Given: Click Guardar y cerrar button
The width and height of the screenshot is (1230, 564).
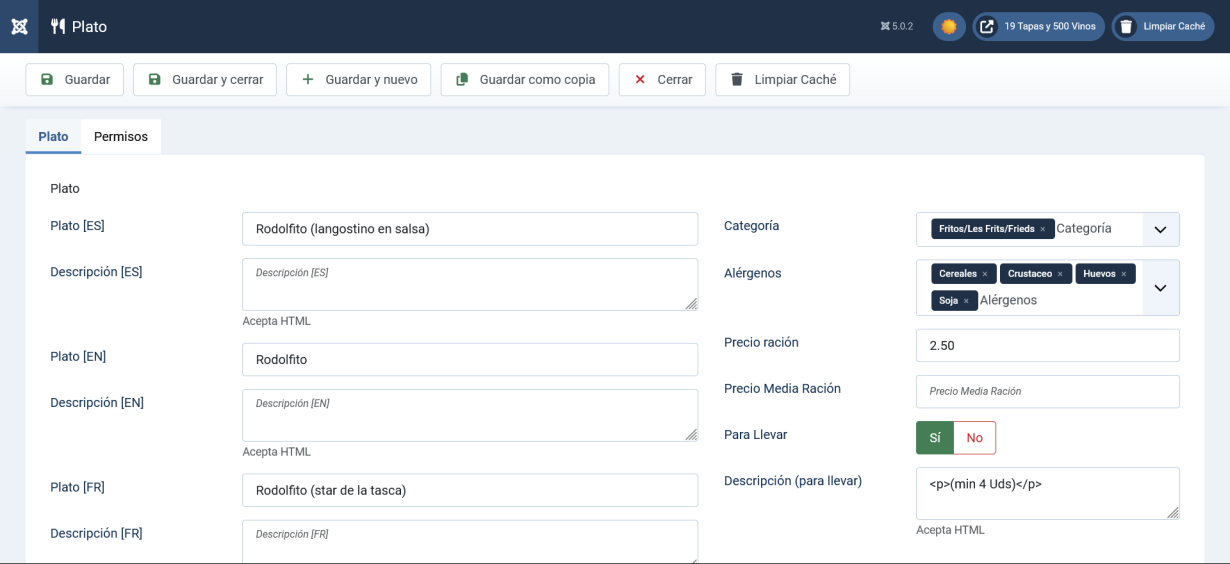Looking at the screenshot, I should 205,80.
